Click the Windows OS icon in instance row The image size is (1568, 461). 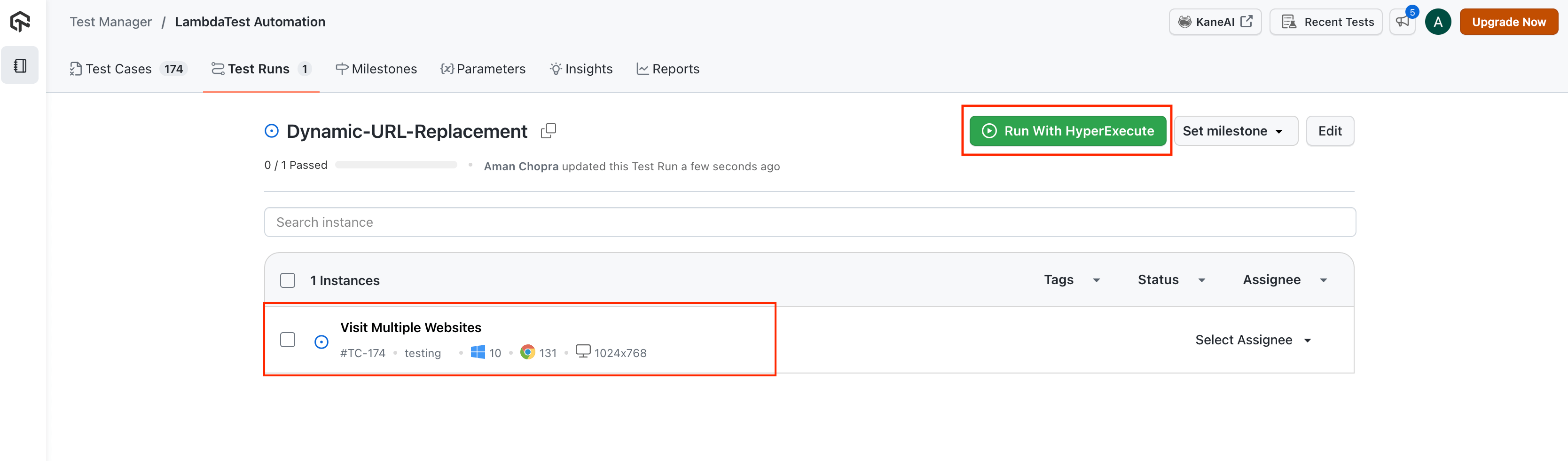tap(478, 353)
